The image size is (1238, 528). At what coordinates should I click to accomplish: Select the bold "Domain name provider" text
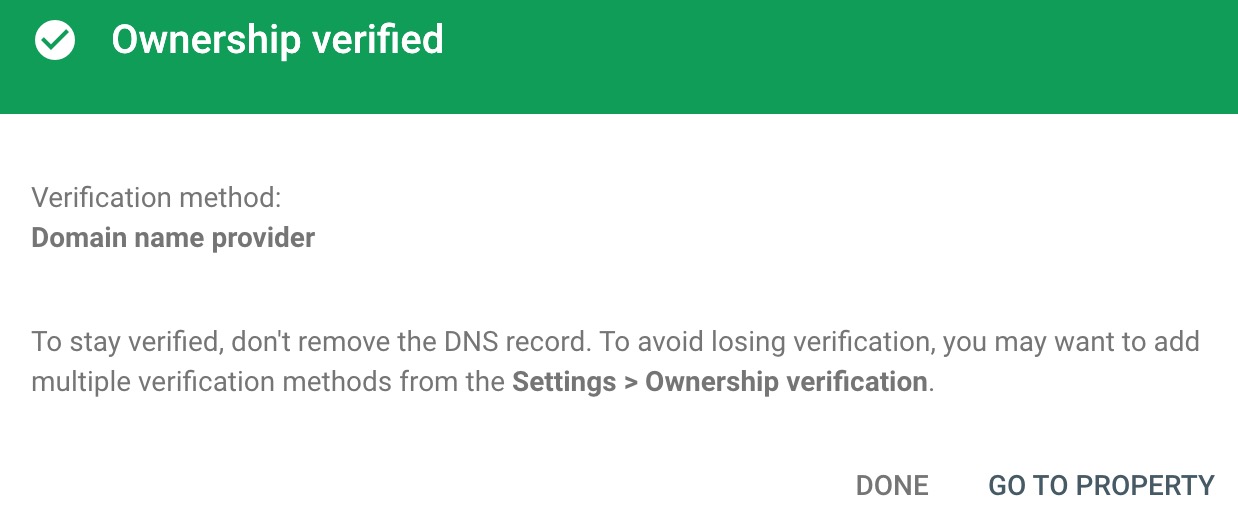[173, 238]
